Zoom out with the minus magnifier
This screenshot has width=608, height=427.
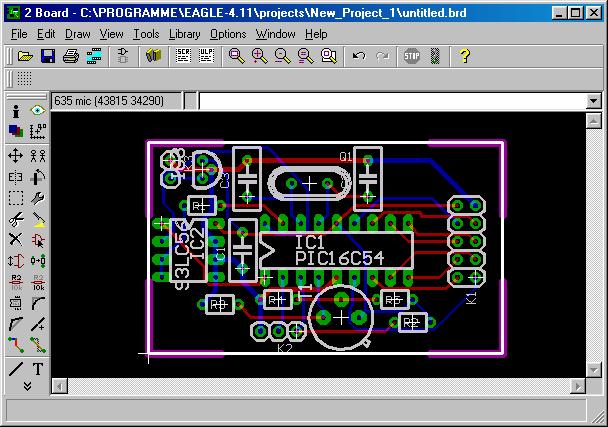(x=282, y=56)
